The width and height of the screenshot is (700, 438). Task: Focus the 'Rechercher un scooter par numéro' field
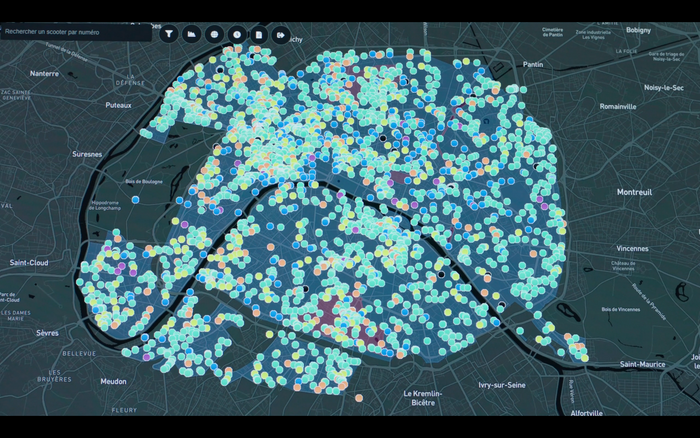pyautogui.click(x=75, y=33)
